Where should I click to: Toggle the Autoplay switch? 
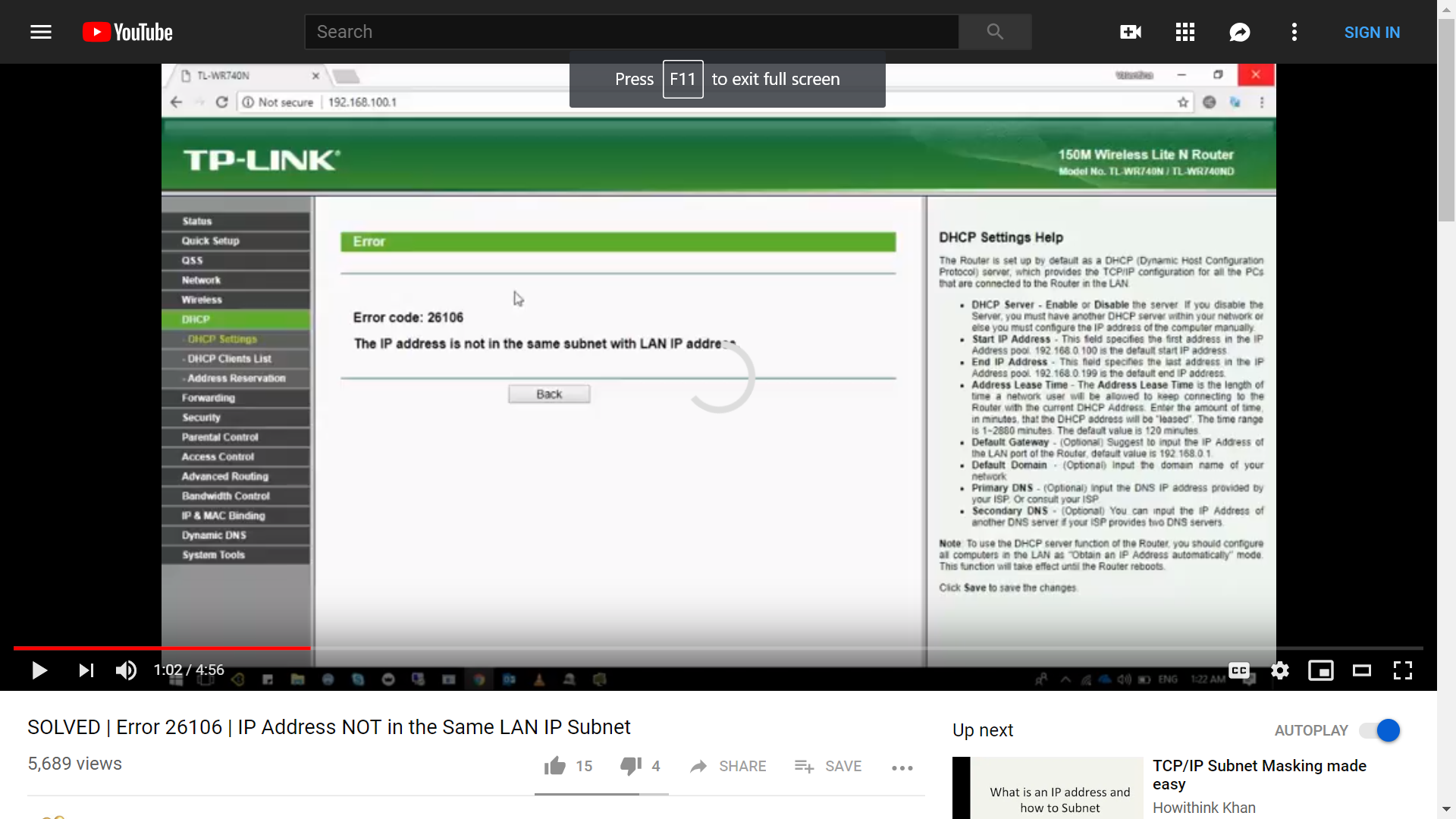click(x=1380, y=730)
